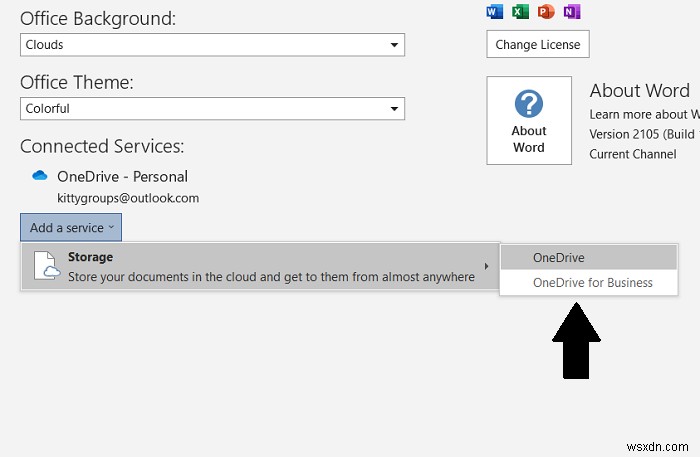Choose OneDrive for Business option
The image size is (700, 457).
coord(589,283)
